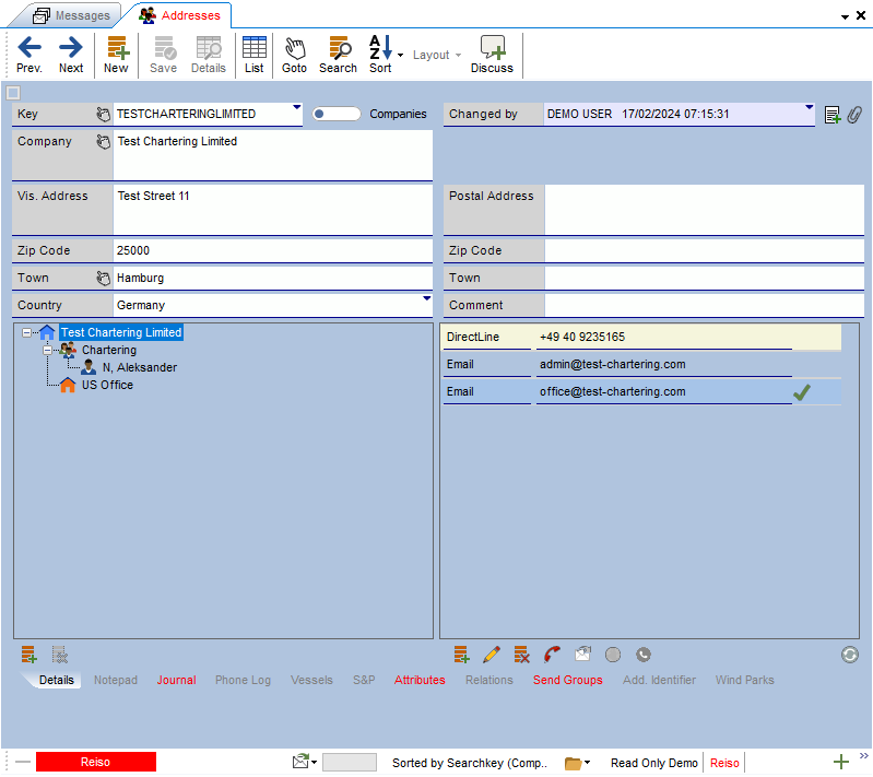
Task: Click the paperclip attachment icon
Action: (x=855, y=115)
